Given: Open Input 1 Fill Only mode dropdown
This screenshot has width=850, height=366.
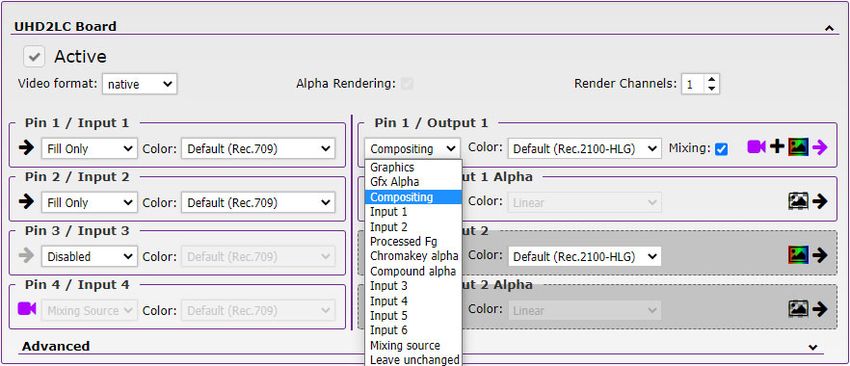Looking at the screenshot, I should (89, 149).
